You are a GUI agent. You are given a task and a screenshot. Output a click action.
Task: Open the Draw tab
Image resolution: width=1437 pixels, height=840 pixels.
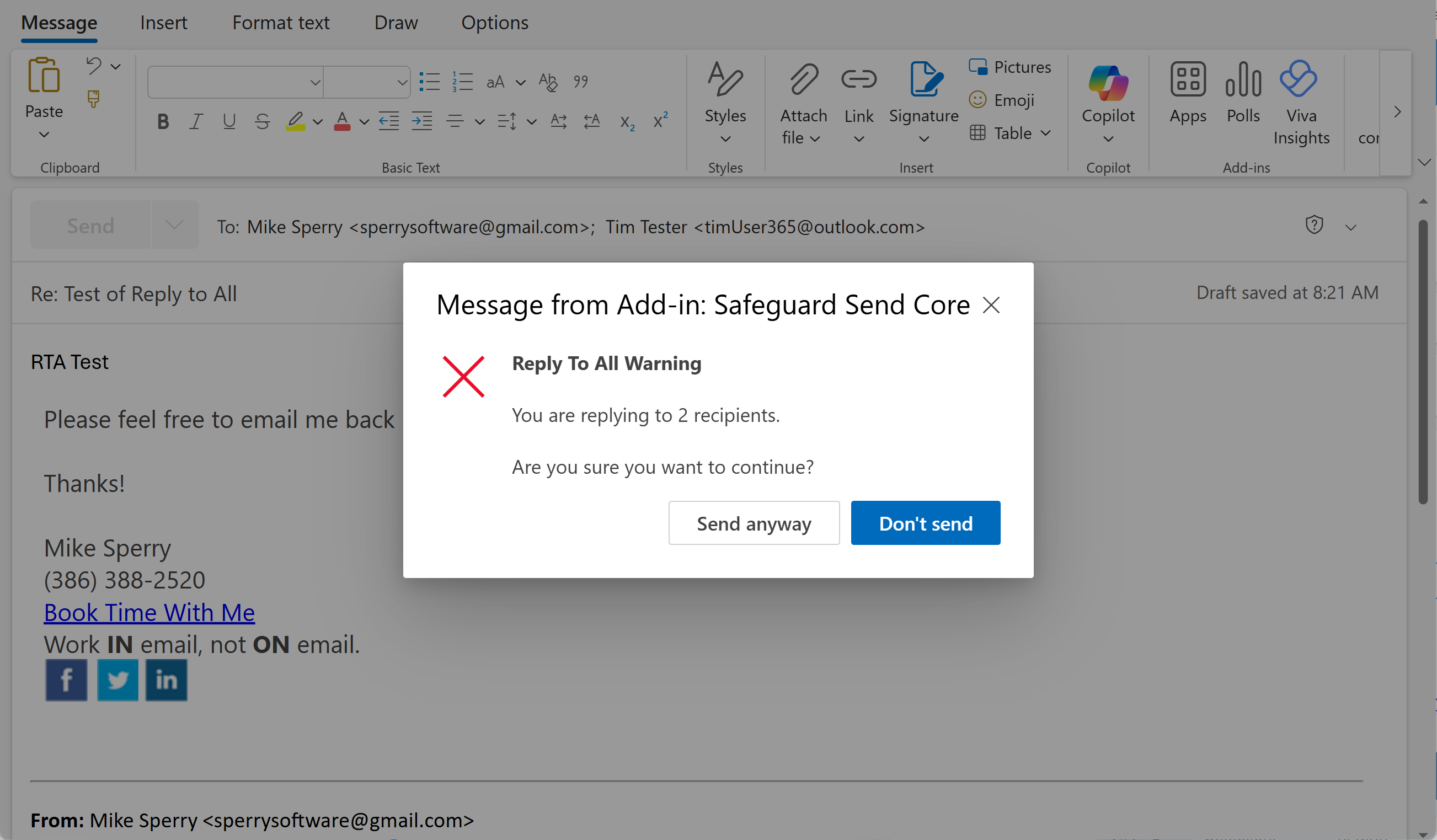click(396, 22)
